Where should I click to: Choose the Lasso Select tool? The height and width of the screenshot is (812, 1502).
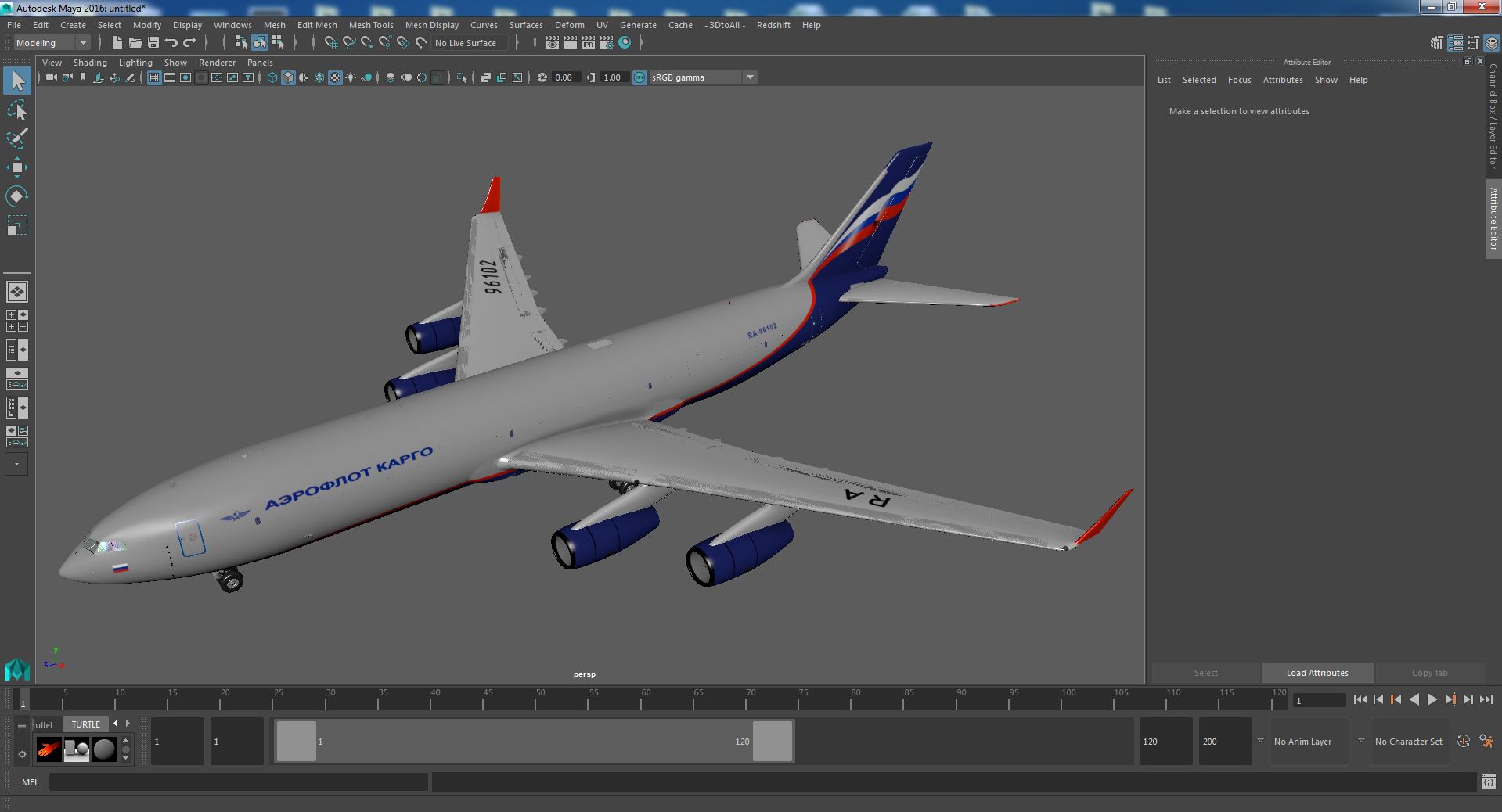[17, 110]
